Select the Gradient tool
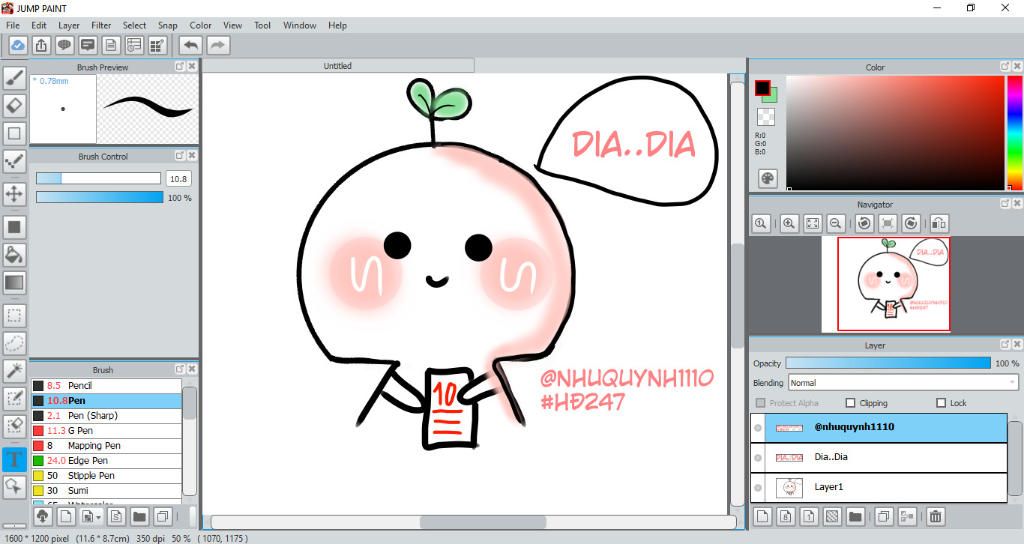Screen dimensions: 1024x544 click(14, 283)
